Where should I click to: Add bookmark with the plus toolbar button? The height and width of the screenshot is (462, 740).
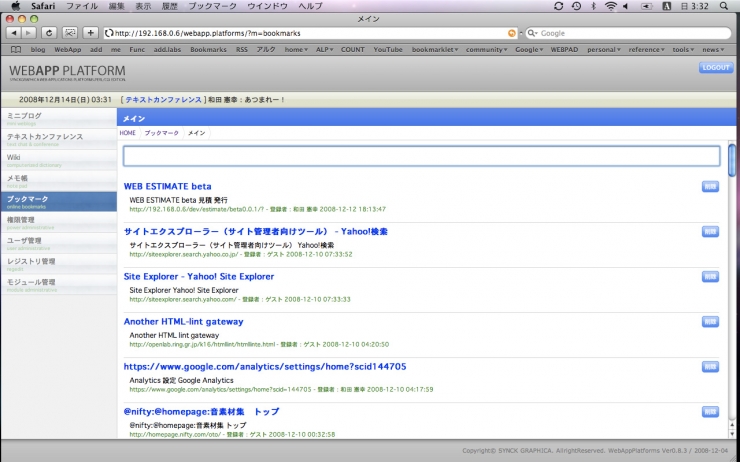coord(90,33)
